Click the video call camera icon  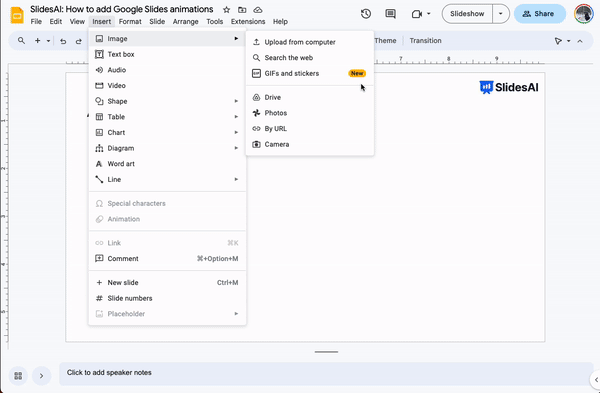[417, 14]
